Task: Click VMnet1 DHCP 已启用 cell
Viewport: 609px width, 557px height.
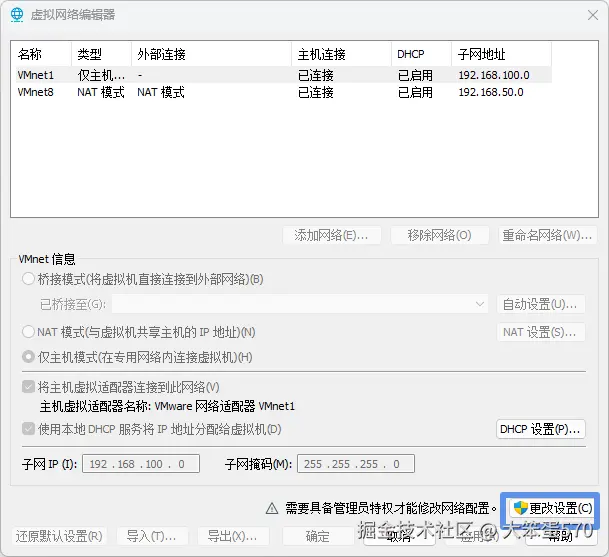Action: [x=416, y=75]
